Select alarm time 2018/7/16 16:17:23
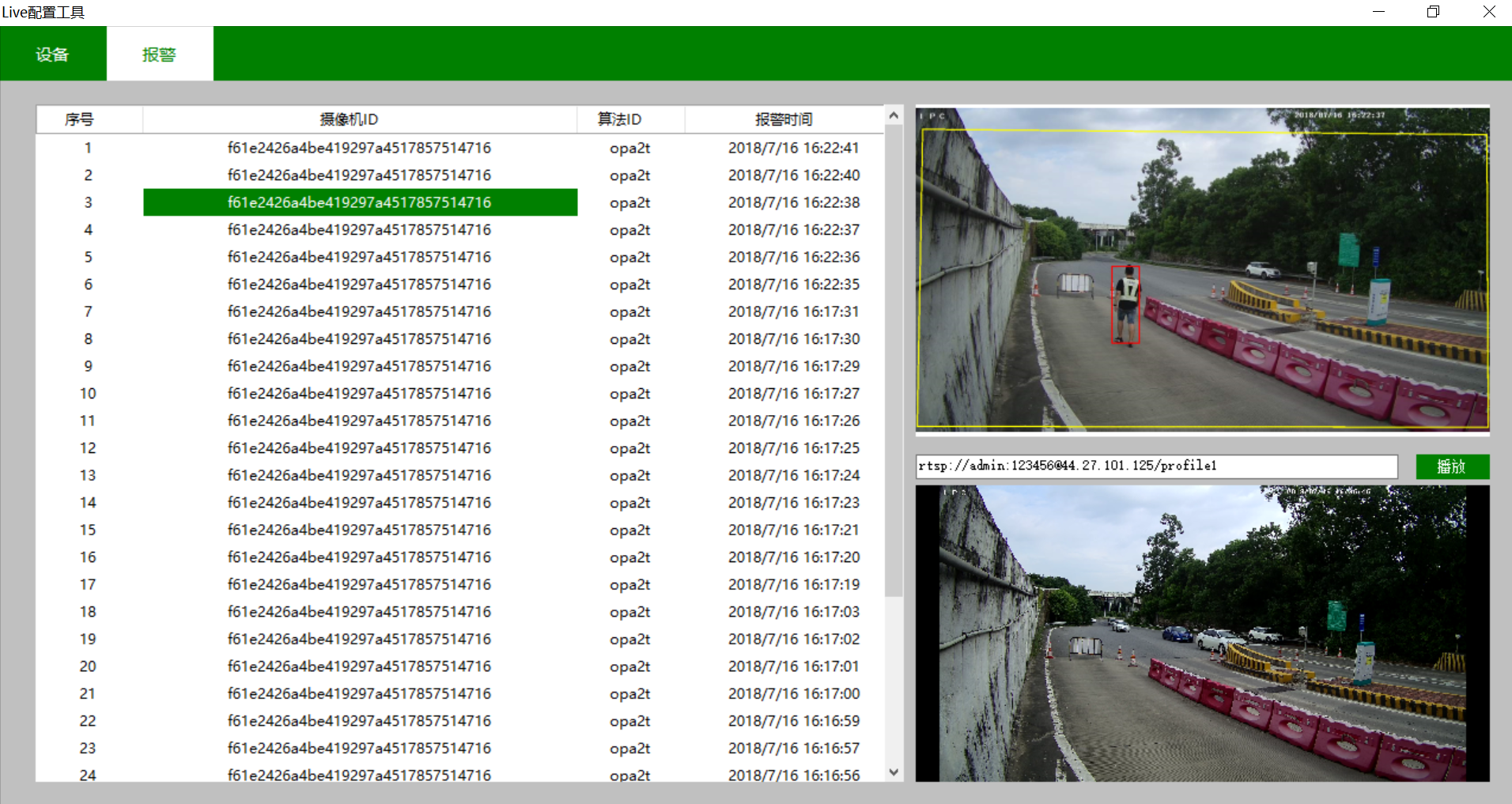1512x804 pixels. [x=794, y=503]
